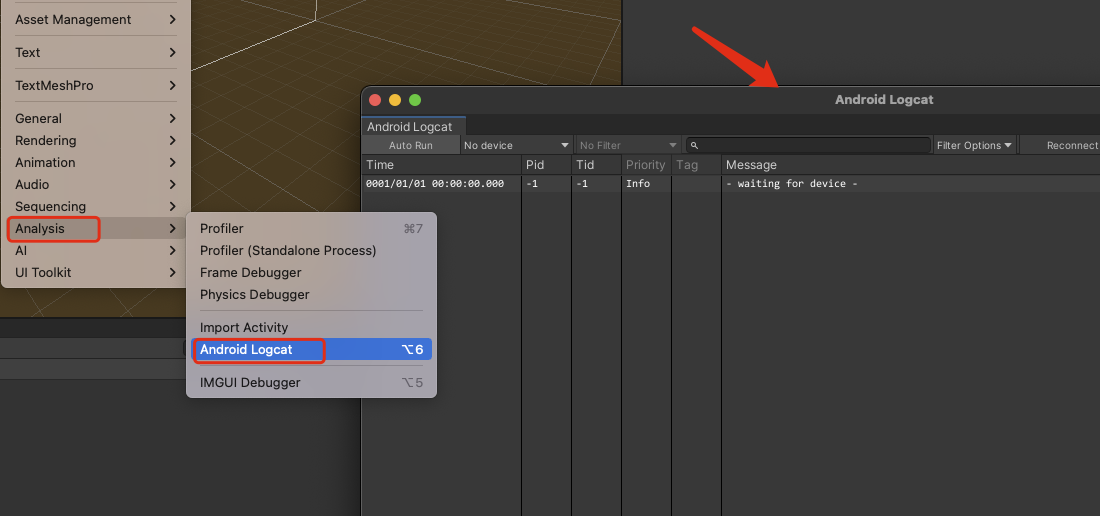Open the No device dropdown

point(516,145)
